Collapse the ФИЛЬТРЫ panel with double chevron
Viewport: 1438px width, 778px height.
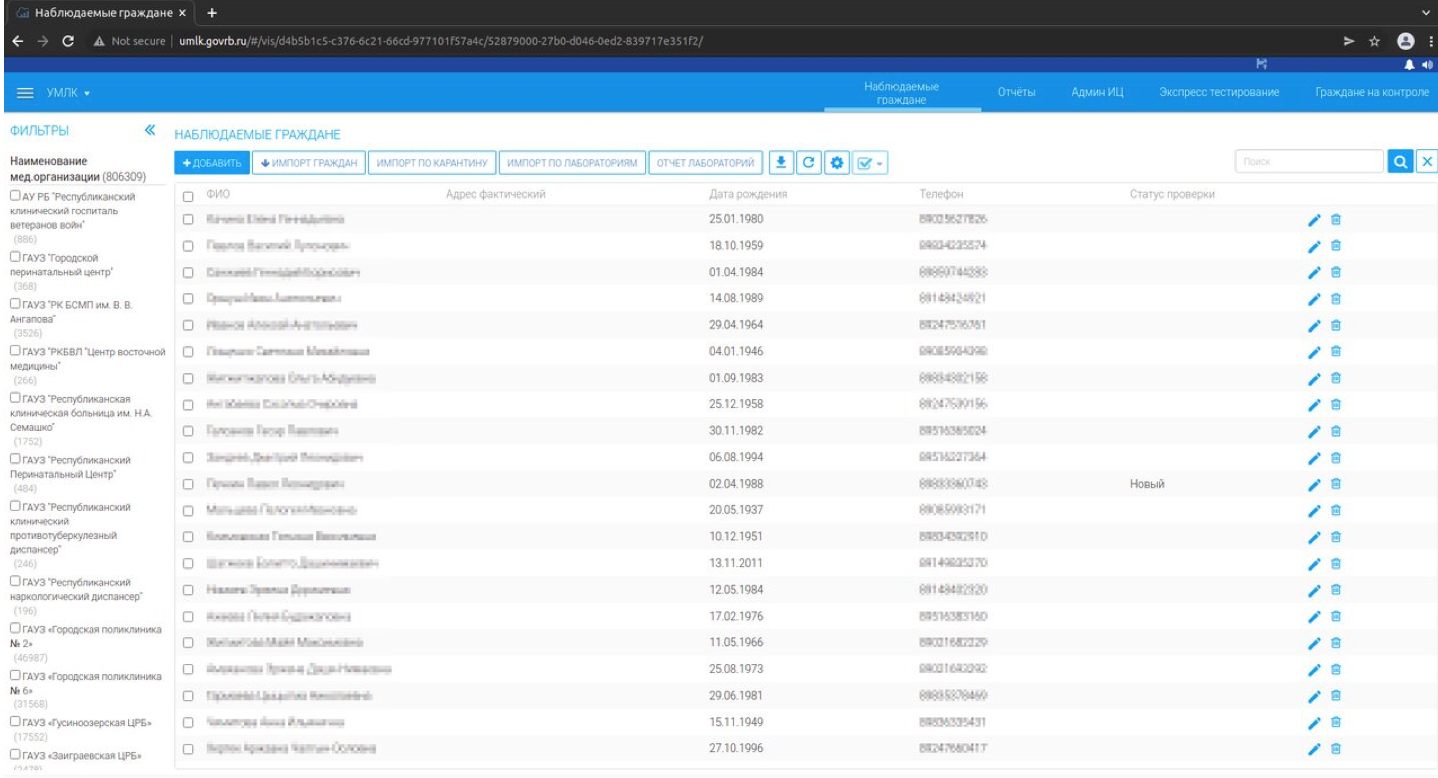tap(150, 131)
